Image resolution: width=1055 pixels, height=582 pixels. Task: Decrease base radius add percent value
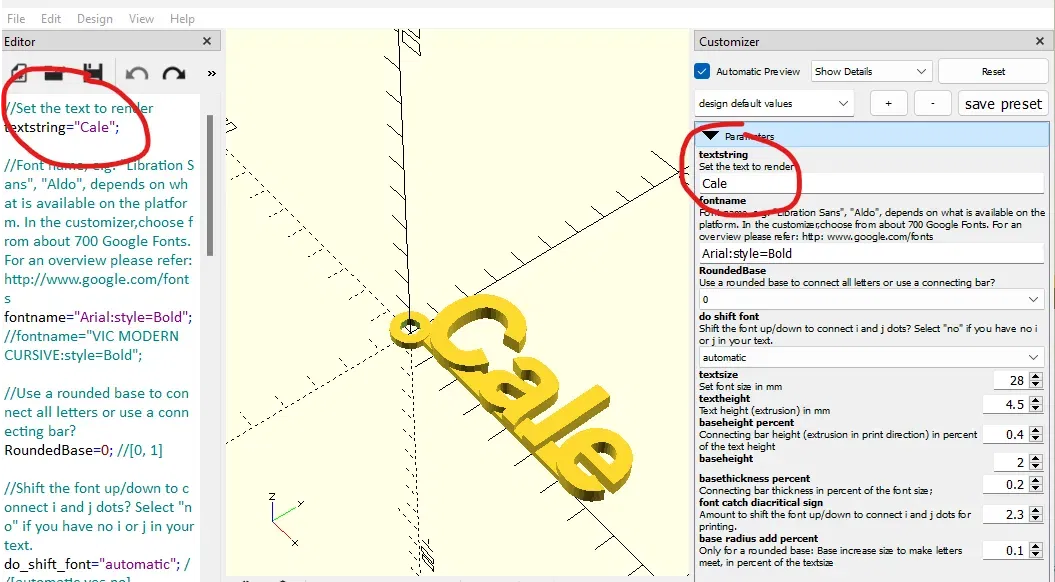point(1036,555)
